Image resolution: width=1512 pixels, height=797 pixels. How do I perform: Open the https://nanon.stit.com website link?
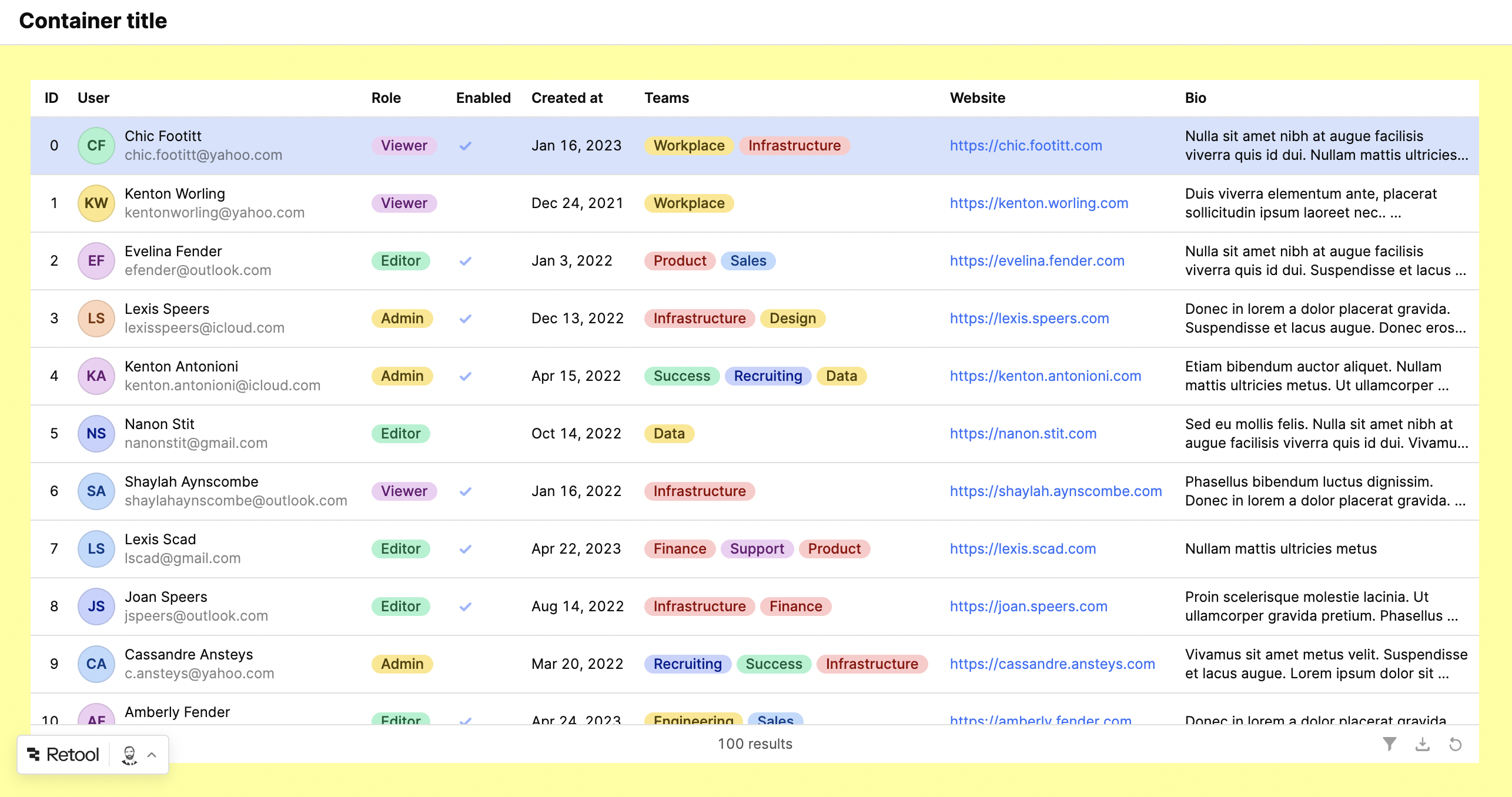(x=1023, y=433)
